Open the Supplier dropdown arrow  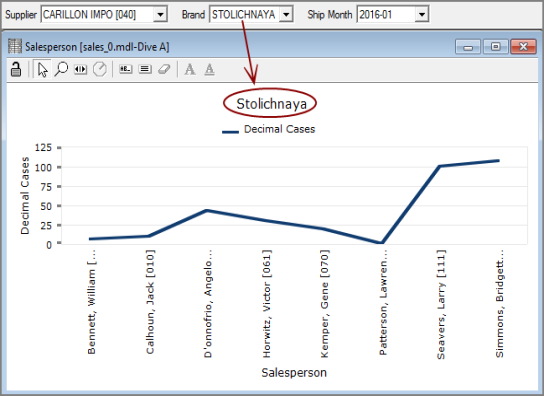point(160,15)
